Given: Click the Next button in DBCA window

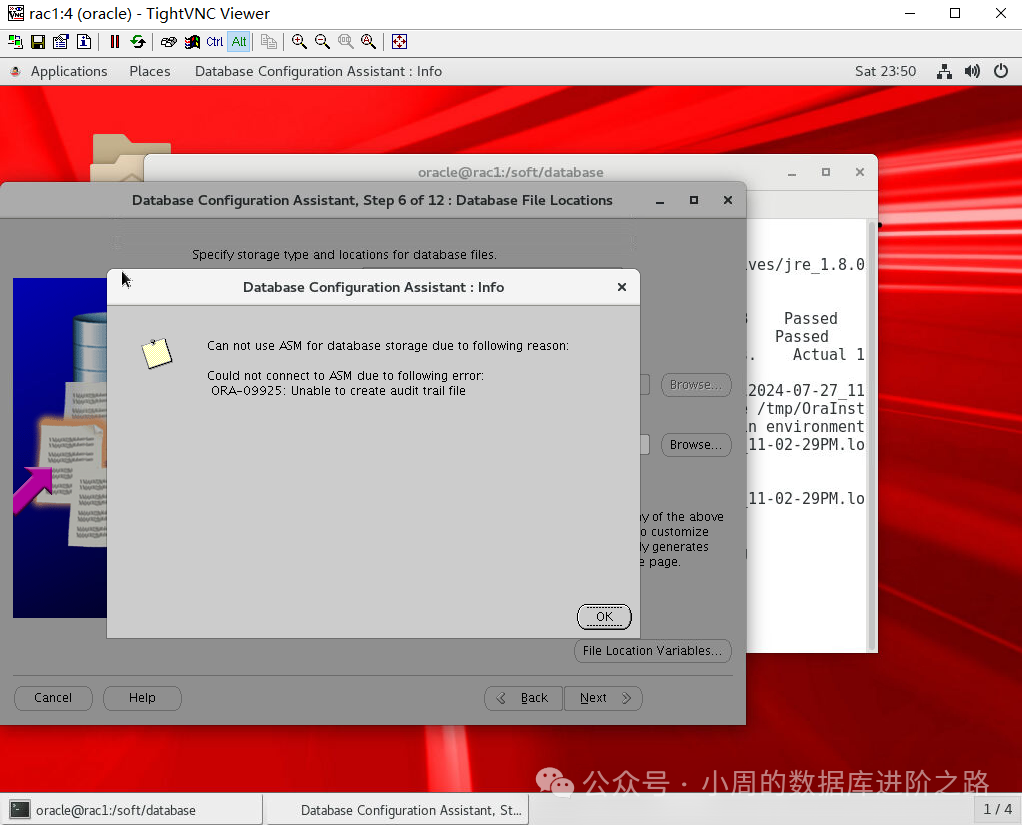Looking at the screenshot, I should [x=604, y=698].
